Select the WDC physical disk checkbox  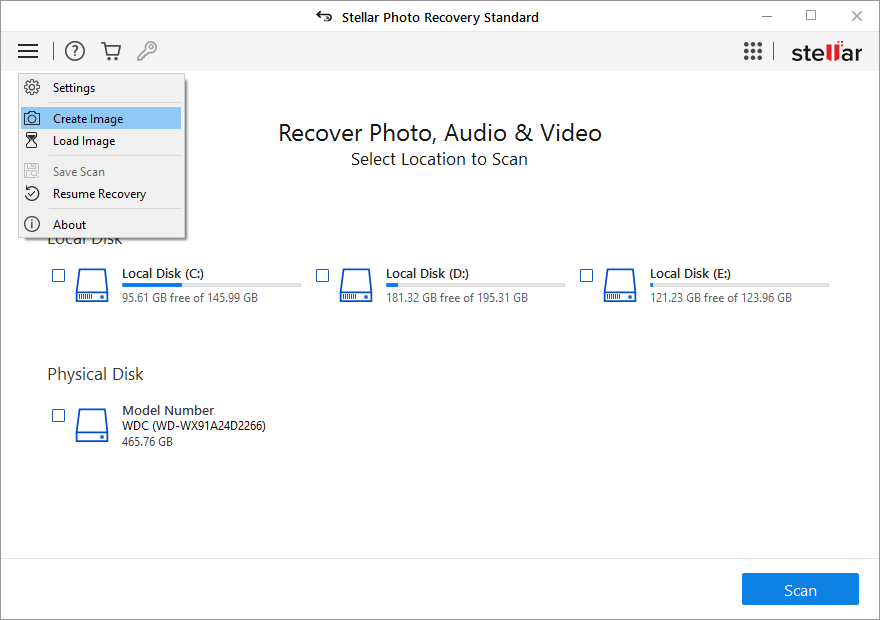click(x=58, y=415)
